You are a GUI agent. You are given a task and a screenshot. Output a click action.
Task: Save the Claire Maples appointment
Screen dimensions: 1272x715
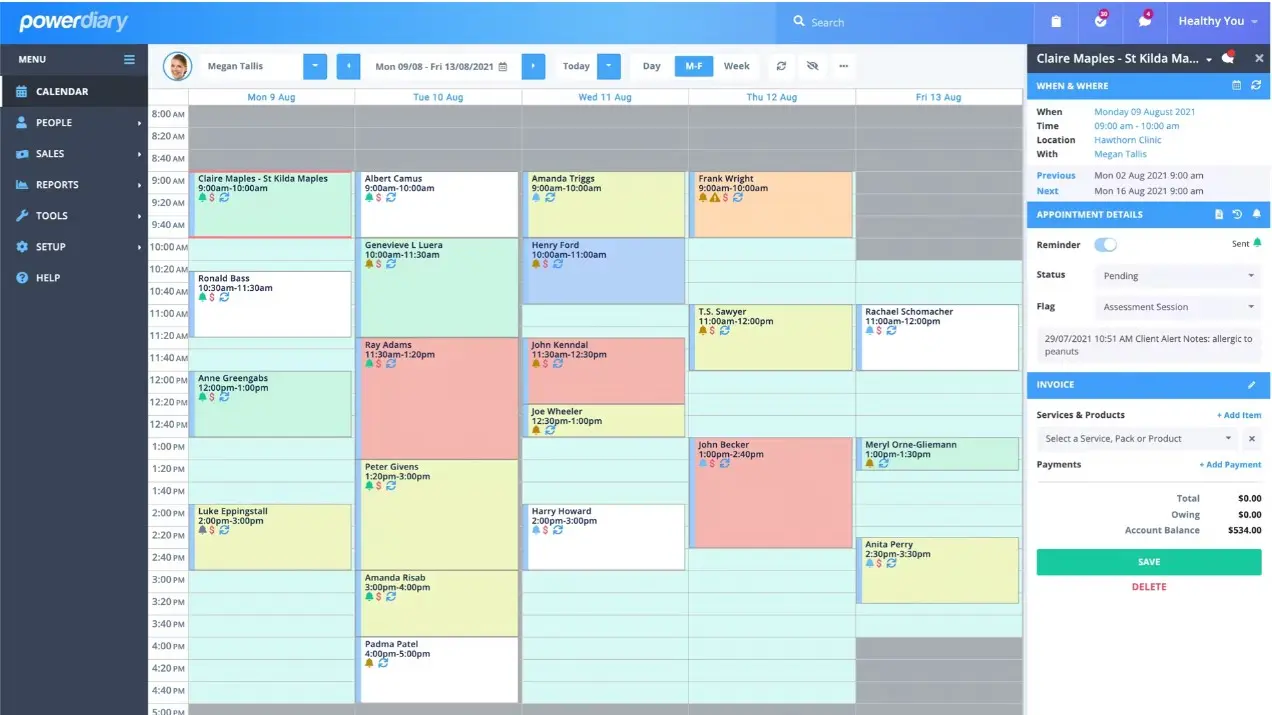pos(1147,561)
